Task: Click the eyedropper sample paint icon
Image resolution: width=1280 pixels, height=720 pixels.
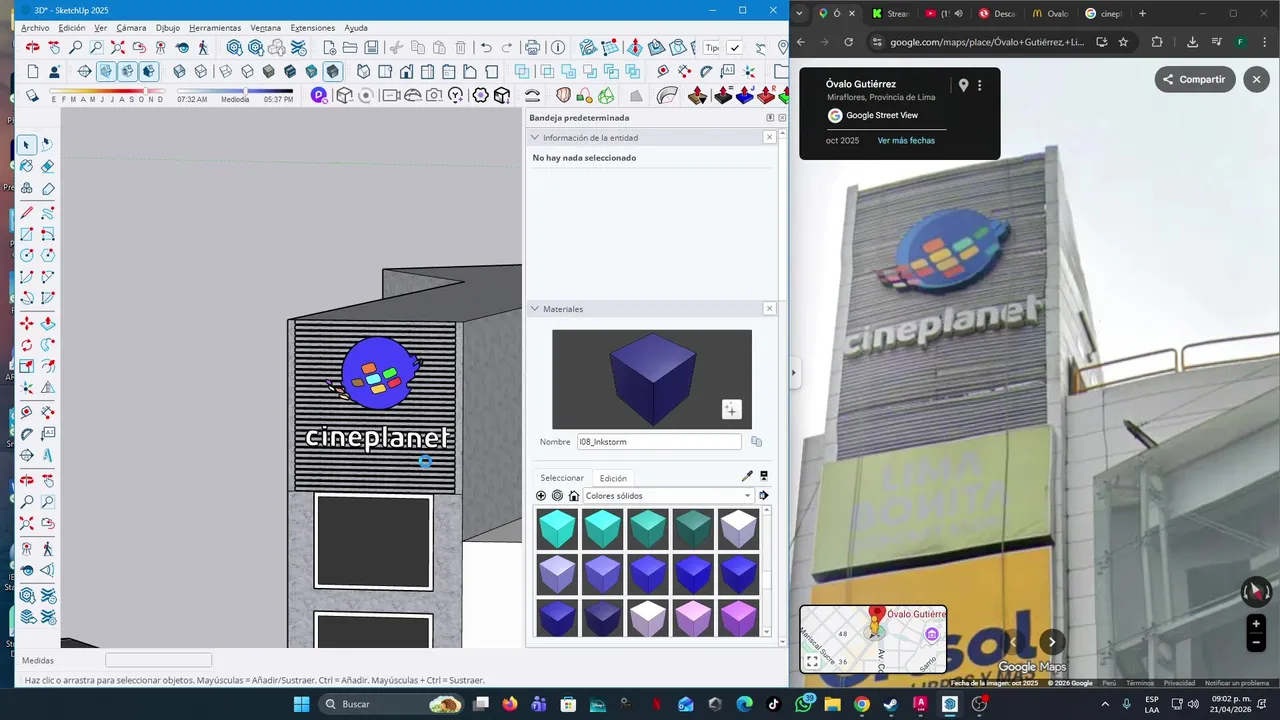Action: 746,477
